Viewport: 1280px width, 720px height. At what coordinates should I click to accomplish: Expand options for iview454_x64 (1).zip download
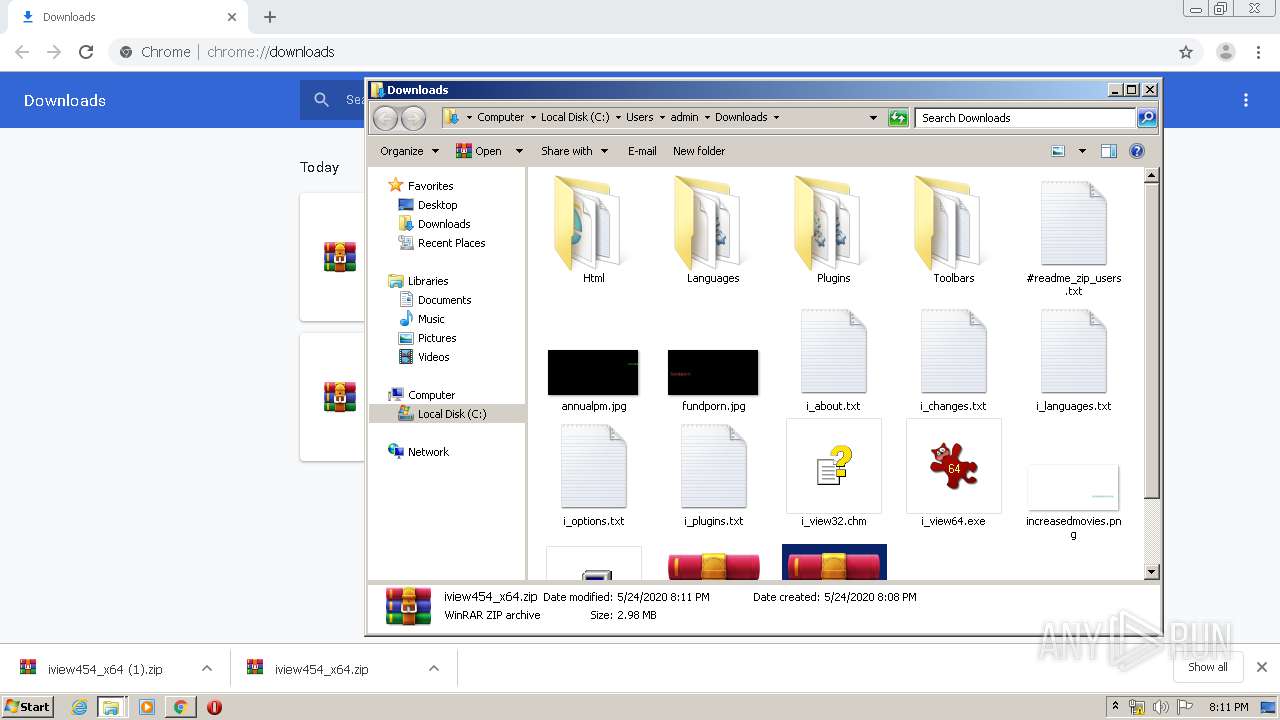(207, 668)
